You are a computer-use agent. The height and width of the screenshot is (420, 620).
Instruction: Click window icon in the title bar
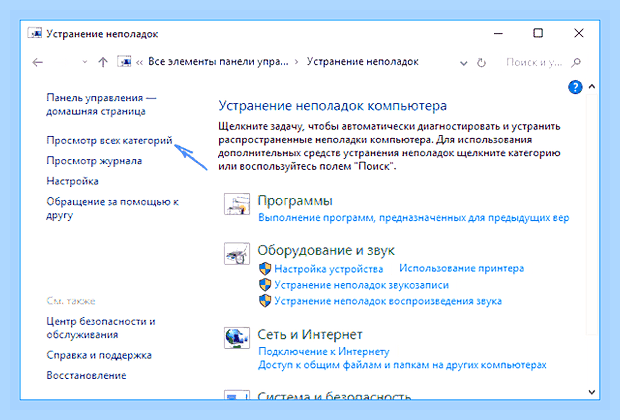[35, 33]
